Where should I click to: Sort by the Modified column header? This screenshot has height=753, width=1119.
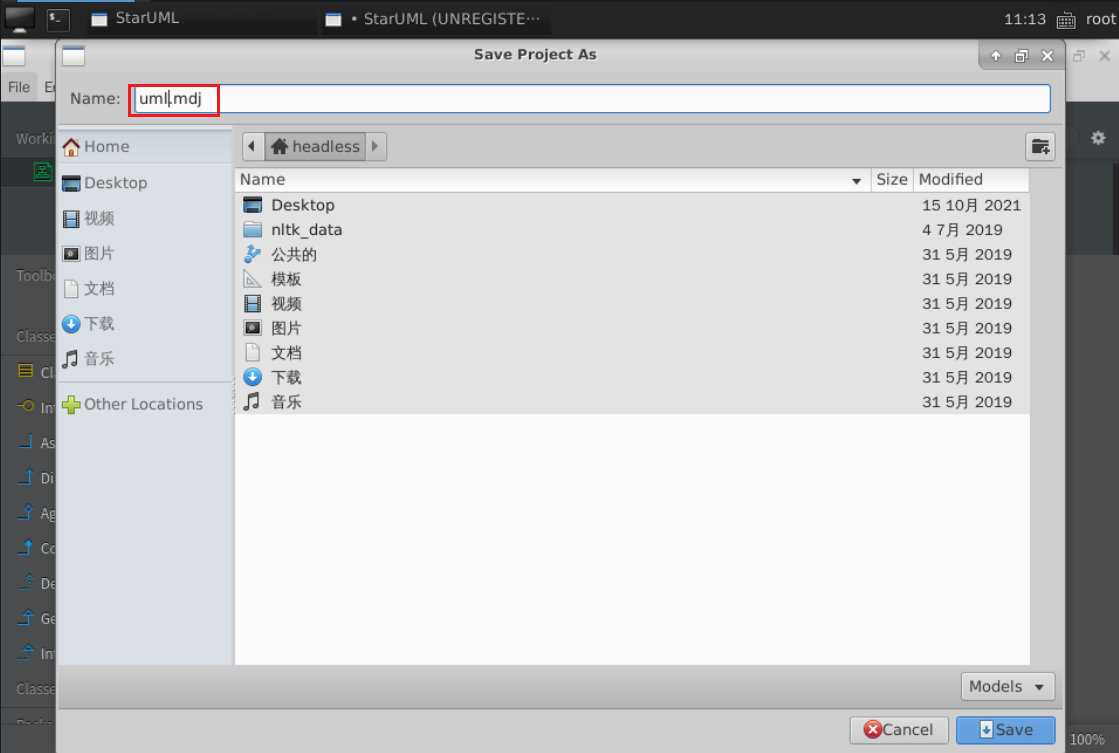[x=971, y=180]
